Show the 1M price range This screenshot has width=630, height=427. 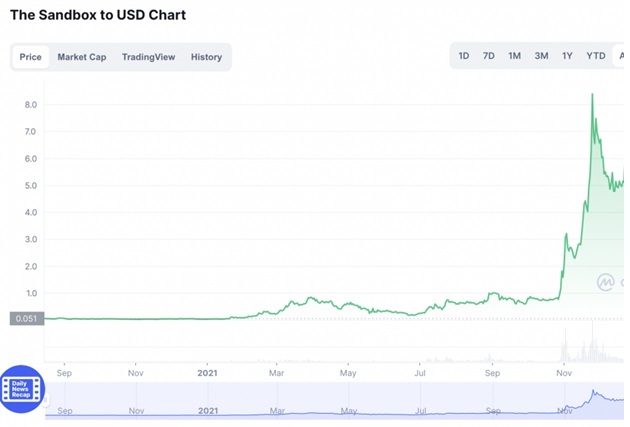(514, 56)
